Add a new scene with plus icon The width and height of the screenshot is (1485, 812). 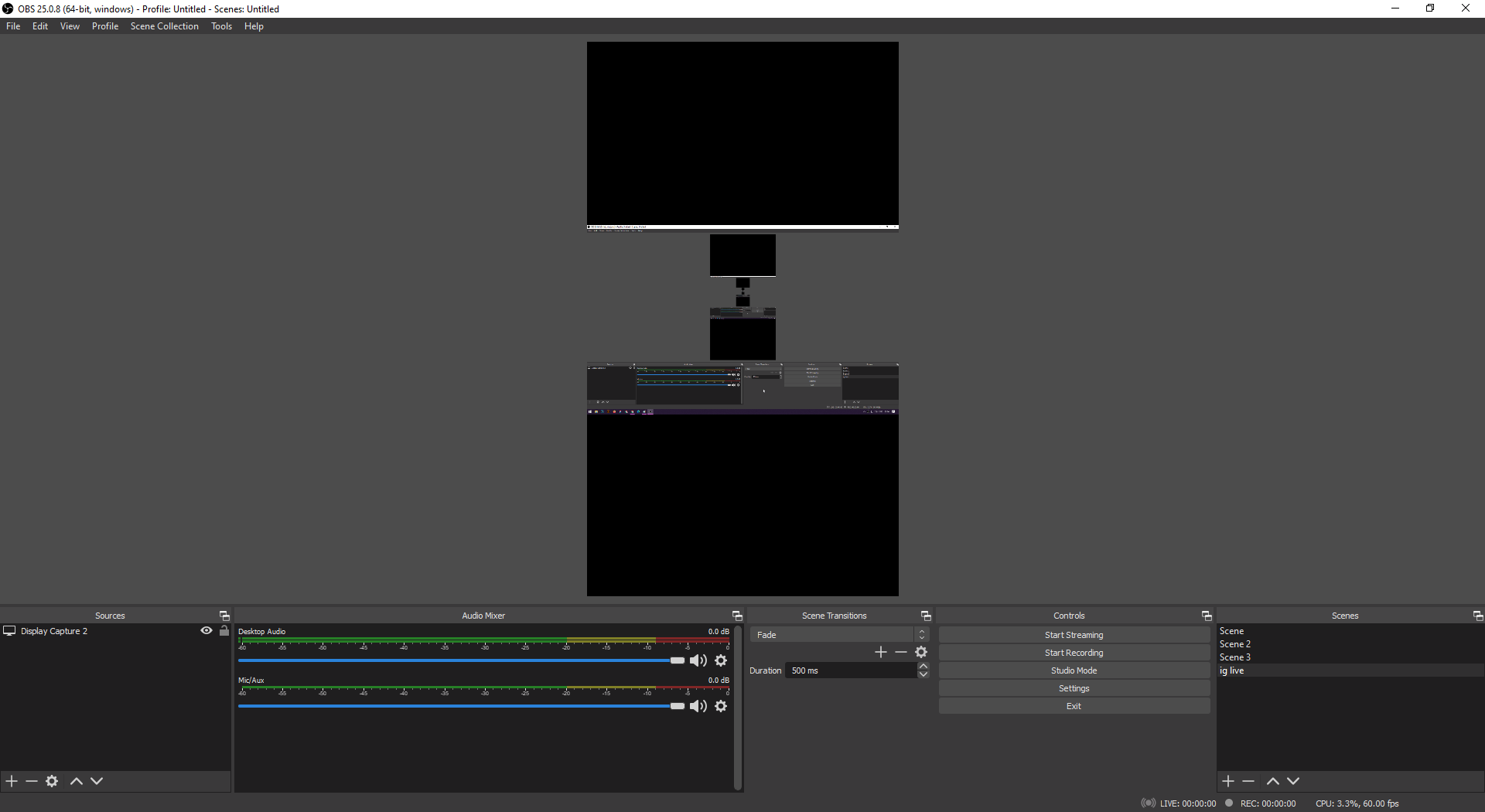[1228, 781]
